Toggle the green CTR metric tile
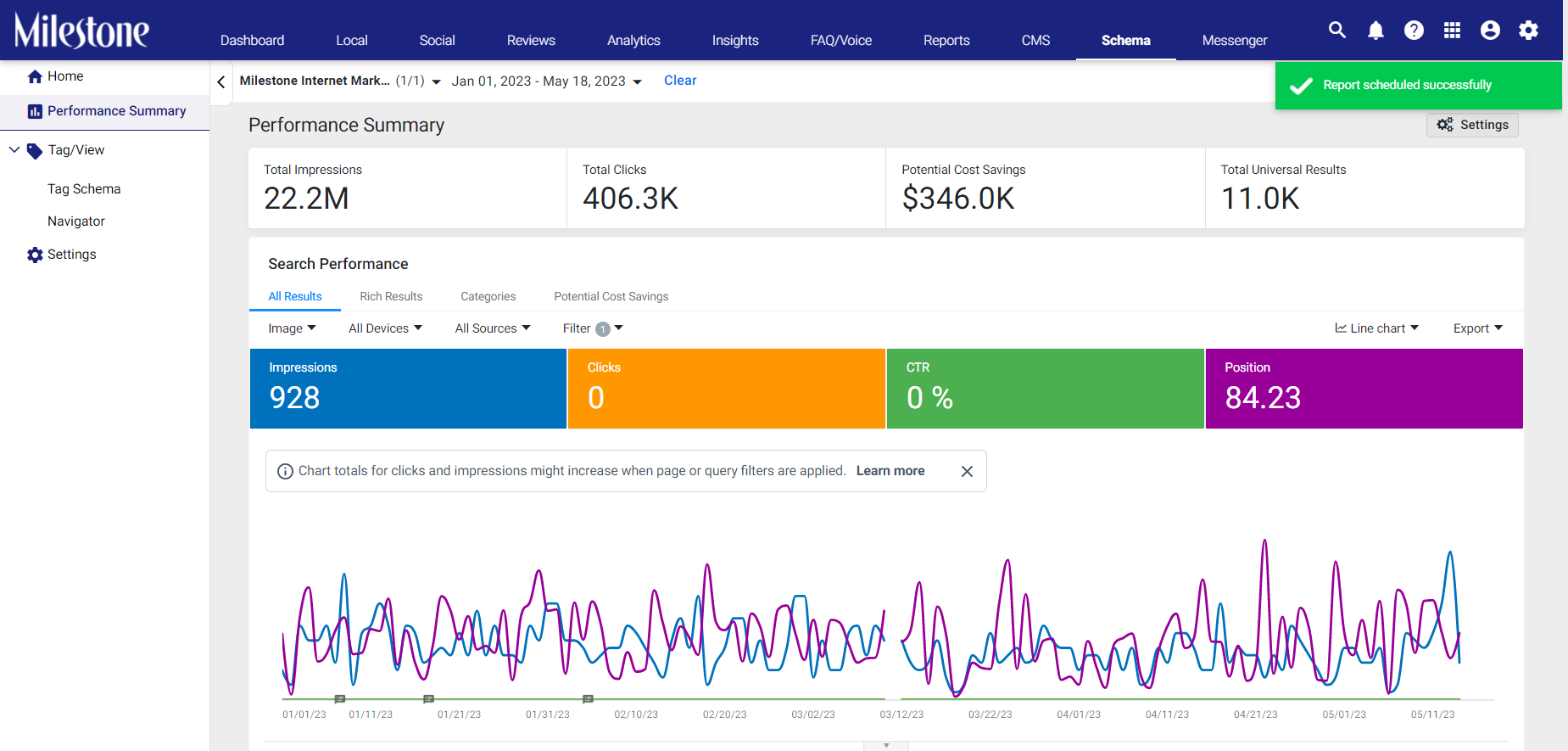 1046,389
